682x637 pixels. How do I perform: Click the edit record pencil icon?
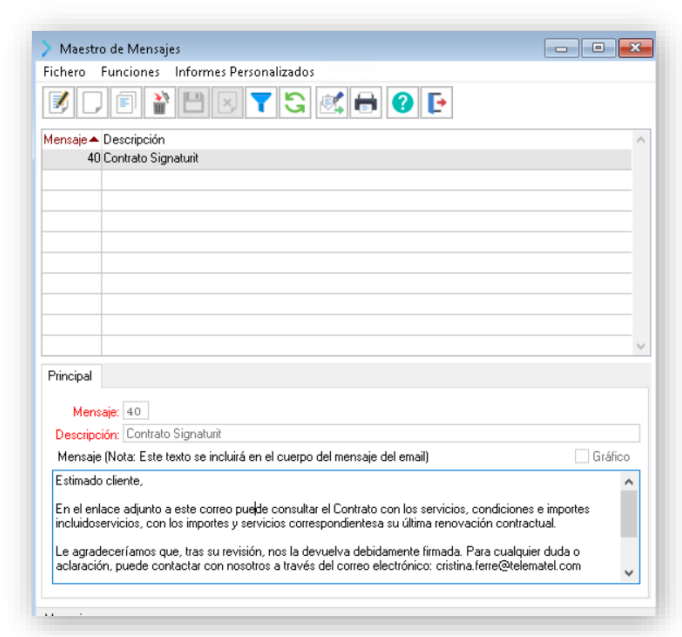pos(58,103)
